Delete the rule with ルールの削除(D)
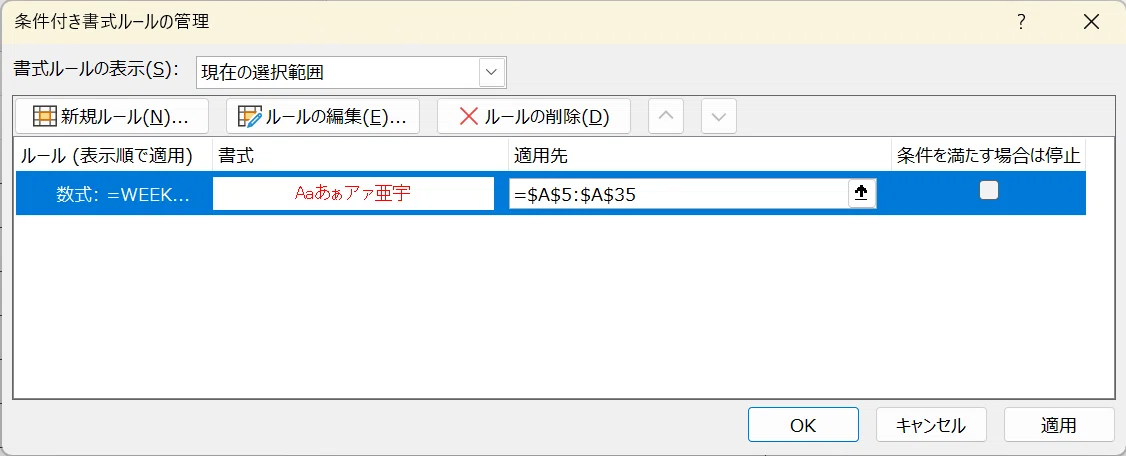This screenshot has height=456, width=1126. tap(534, 116)
